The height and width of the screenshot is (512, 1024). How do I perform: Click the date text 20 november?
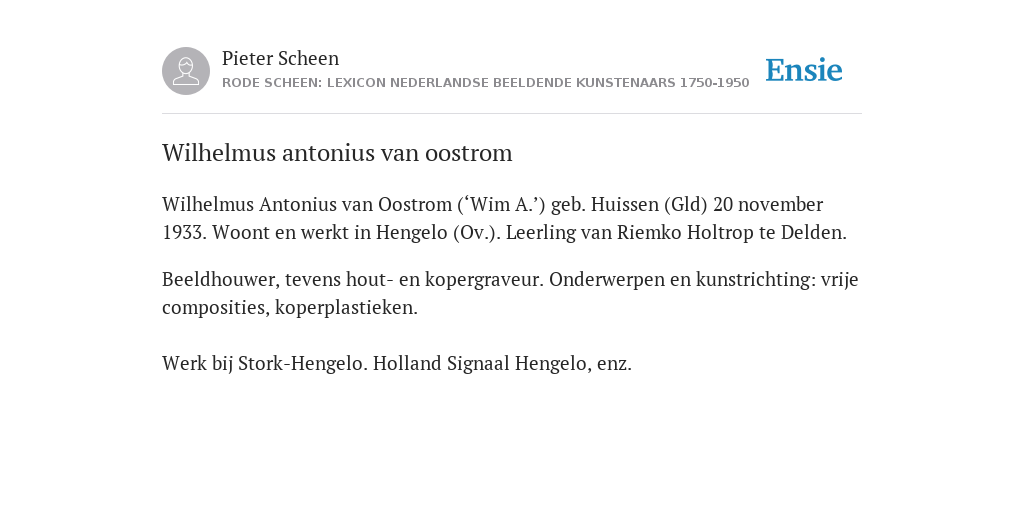pyautogui.click(x=768, y=204)
